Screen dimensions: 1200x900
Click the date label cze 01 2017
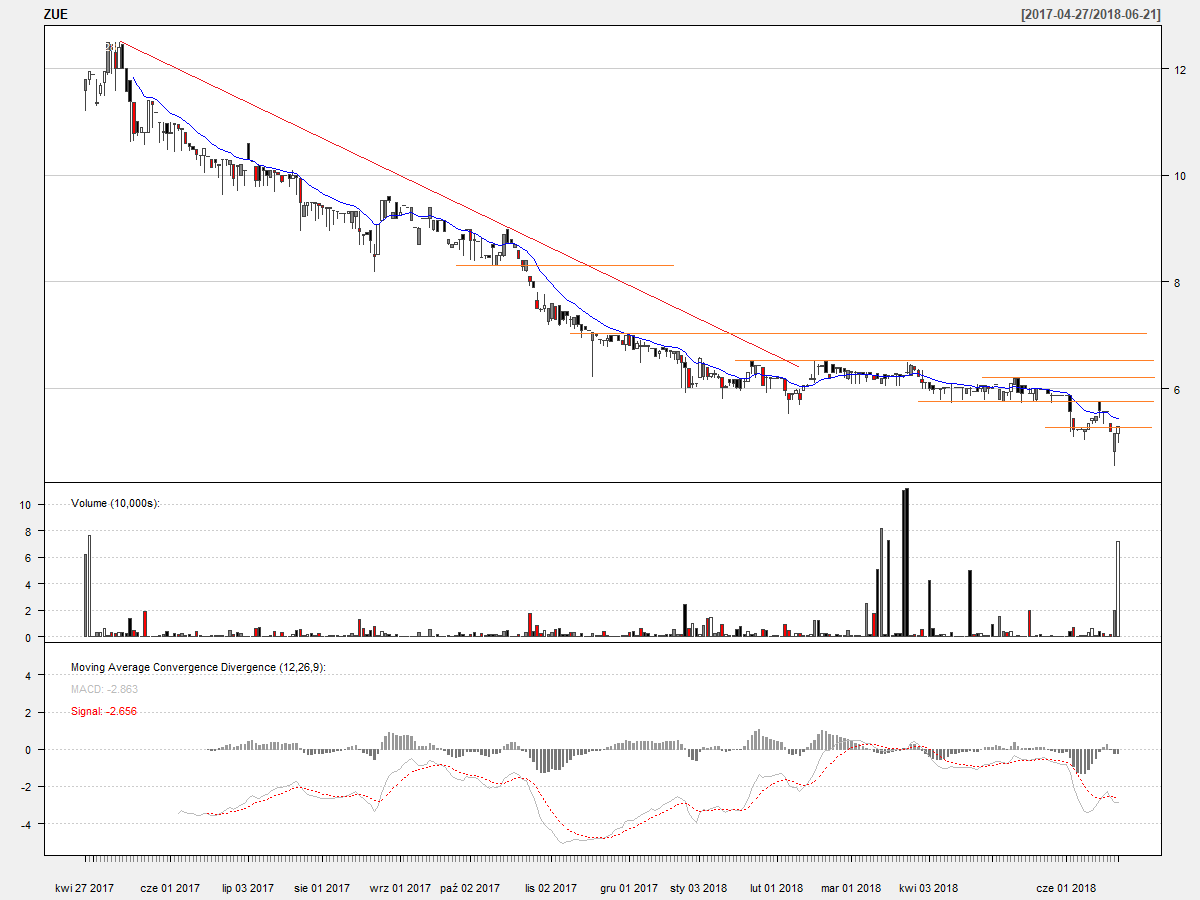pyautogui.click(x=170, y=888)
